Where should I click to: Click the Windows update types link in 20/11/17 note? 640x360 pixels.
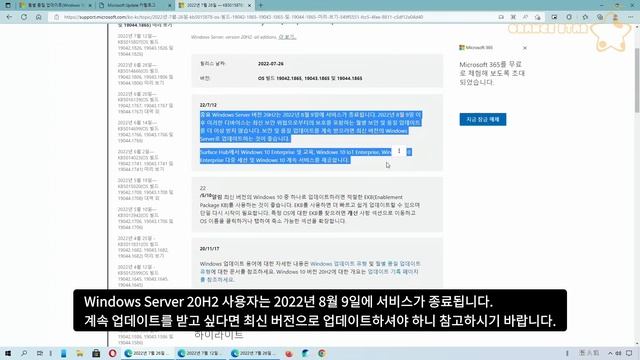[338, 264]
